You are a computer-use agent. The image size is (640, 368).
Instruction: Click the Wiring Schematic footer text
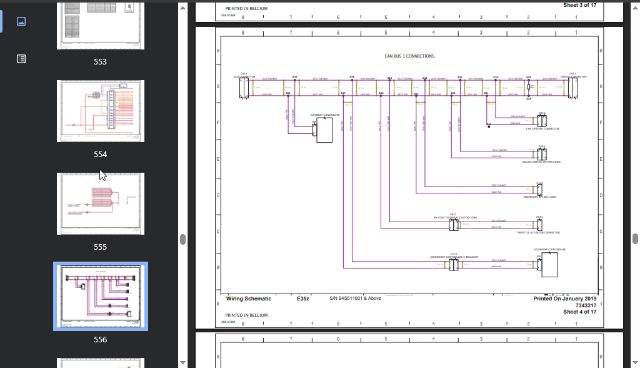click(248, 299)
